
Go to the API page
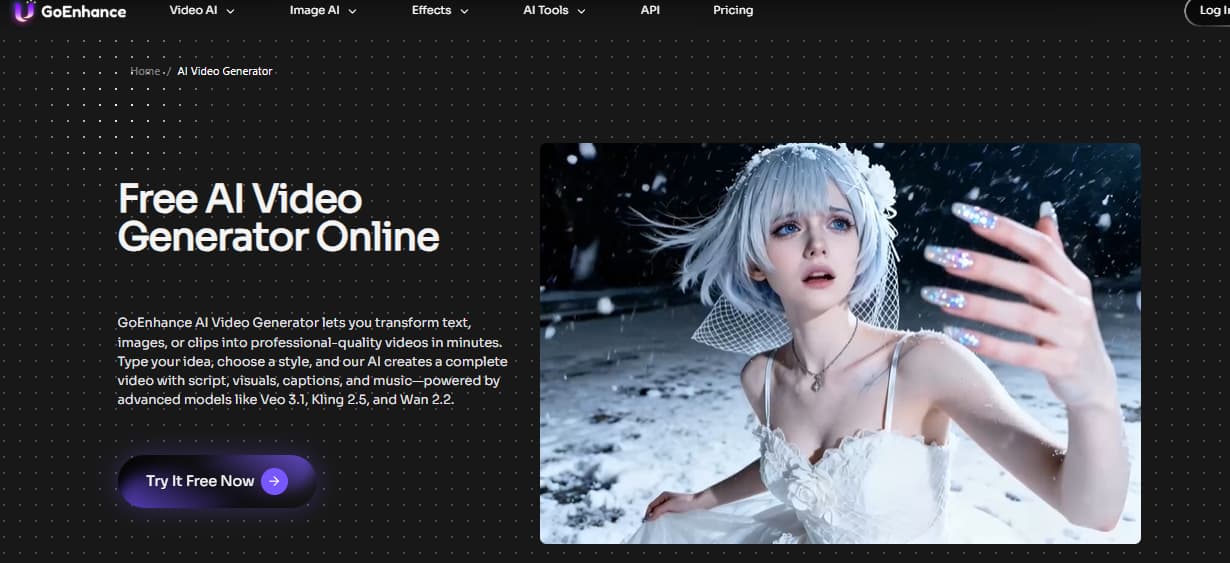coord(650,10)
